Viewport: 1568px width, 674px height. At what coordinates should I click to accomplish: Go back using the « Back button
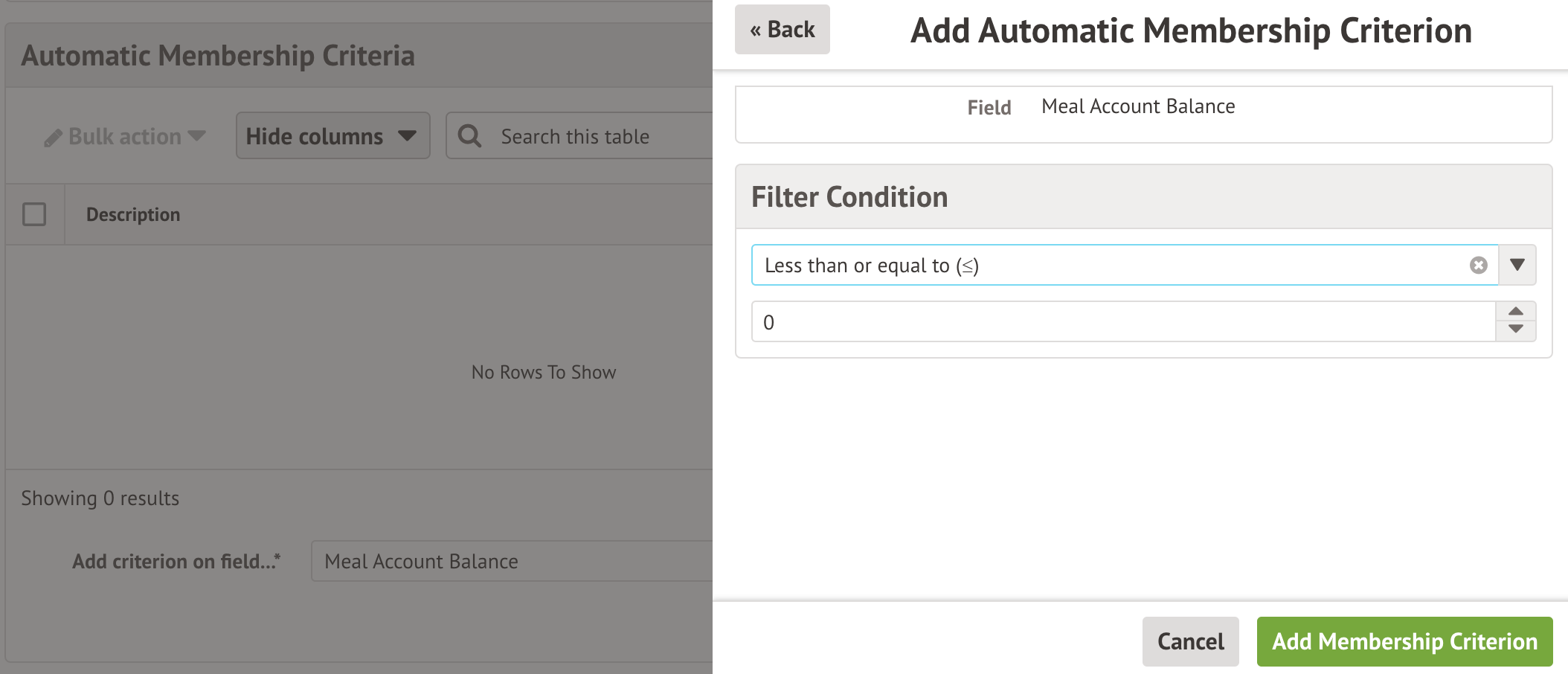[x=782, y=30]
